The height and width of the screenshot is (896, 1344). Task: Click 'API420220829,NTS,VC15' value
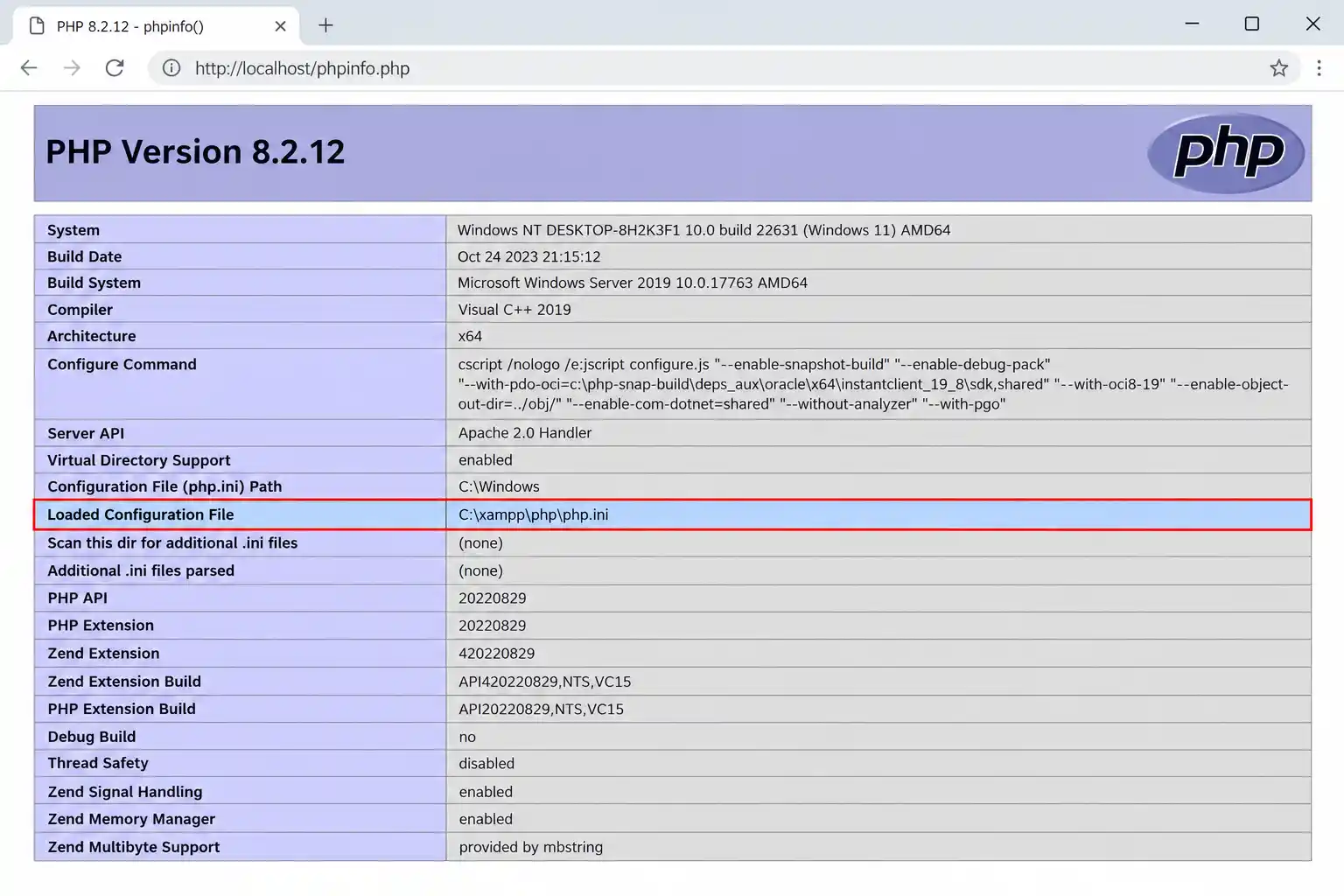tap(544, 681)
